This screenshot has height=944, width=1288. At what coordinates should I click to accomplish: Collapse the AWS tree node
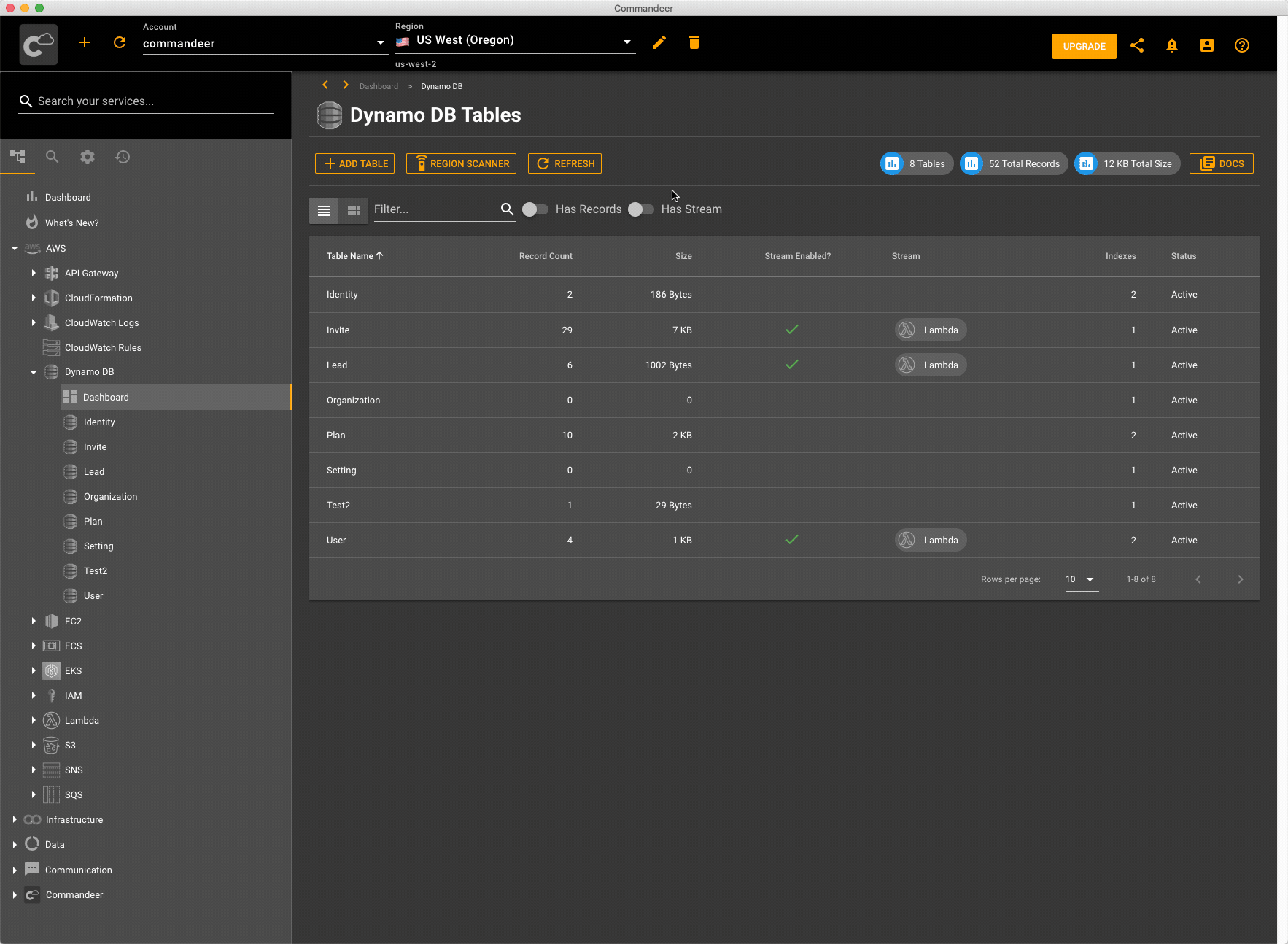pyautogui.click(x=15, y=248)
